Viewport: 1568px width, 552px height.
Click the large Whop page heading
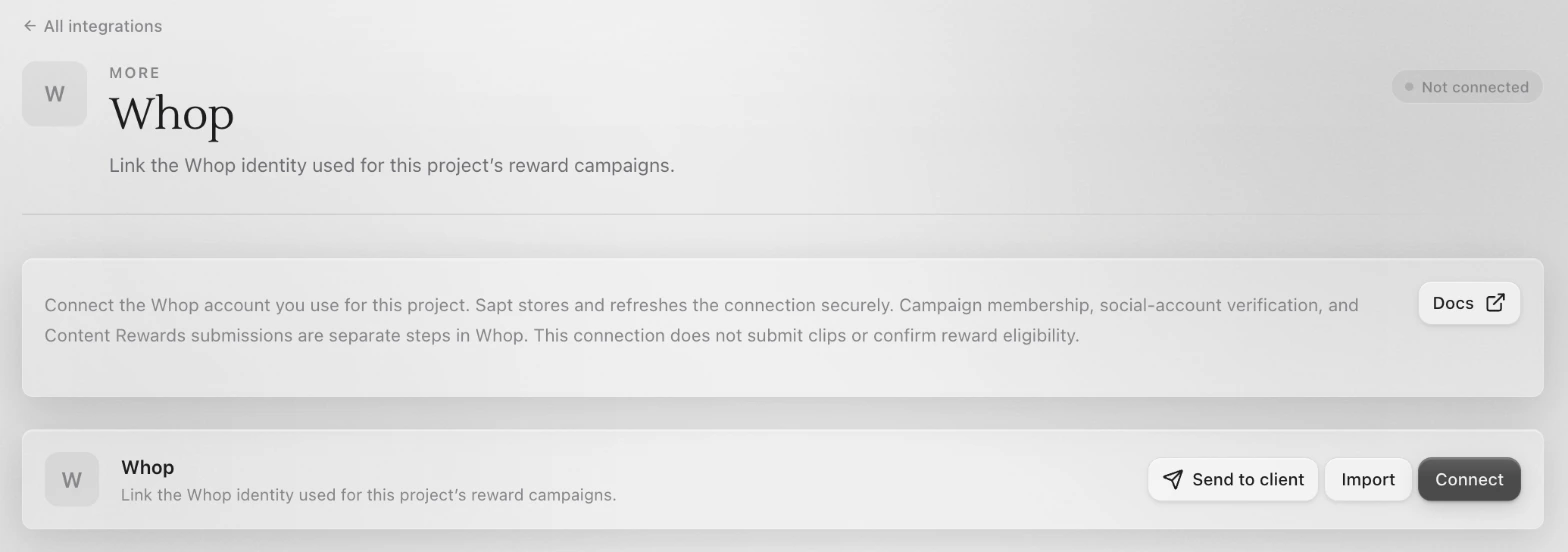172,114
